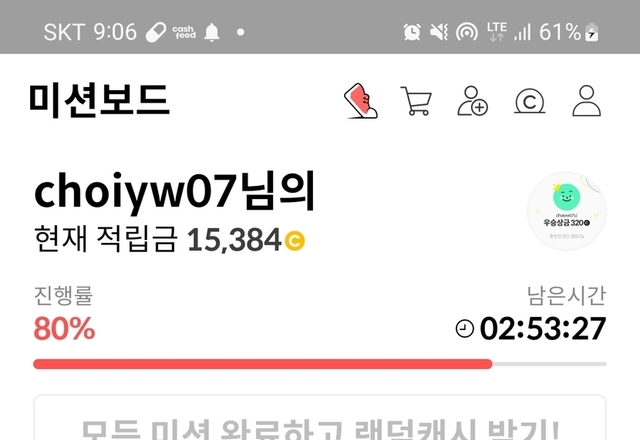Tap the invite friend icon

(x=473, y=101)
